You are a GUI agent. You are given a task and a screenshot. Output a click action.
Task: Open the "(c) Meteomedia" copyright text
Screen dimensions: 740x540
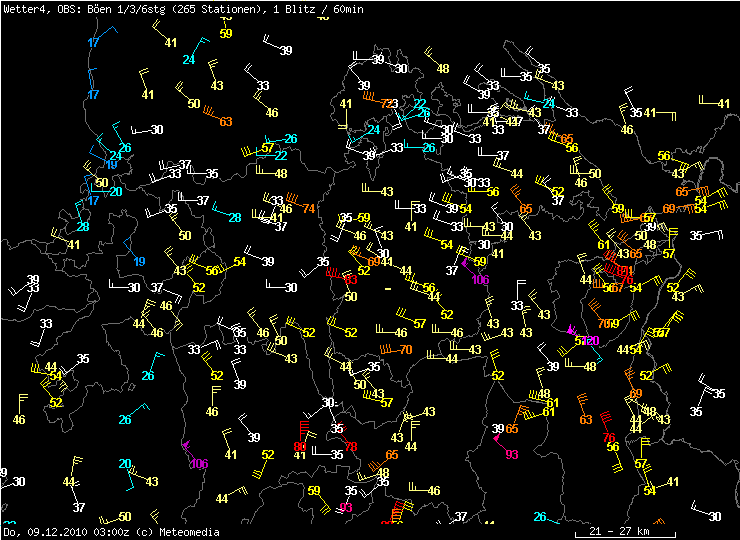click(177, 532)
